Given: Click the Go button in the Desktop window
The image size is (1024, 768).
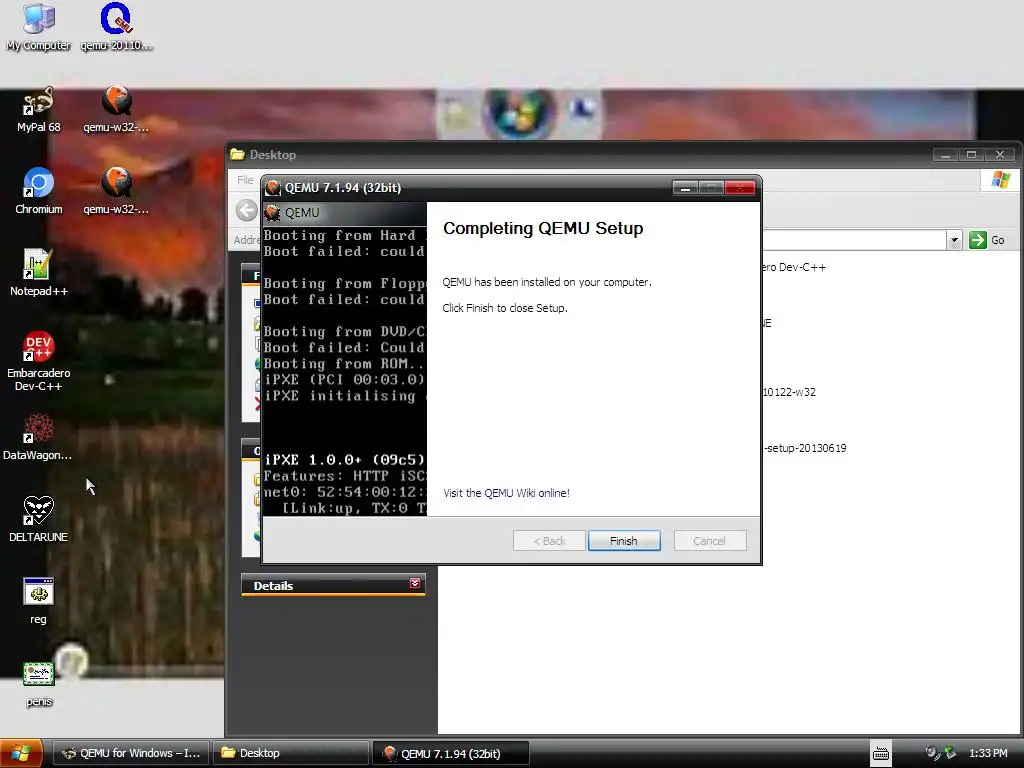Looking at the screenshot, I should (987, 240).
